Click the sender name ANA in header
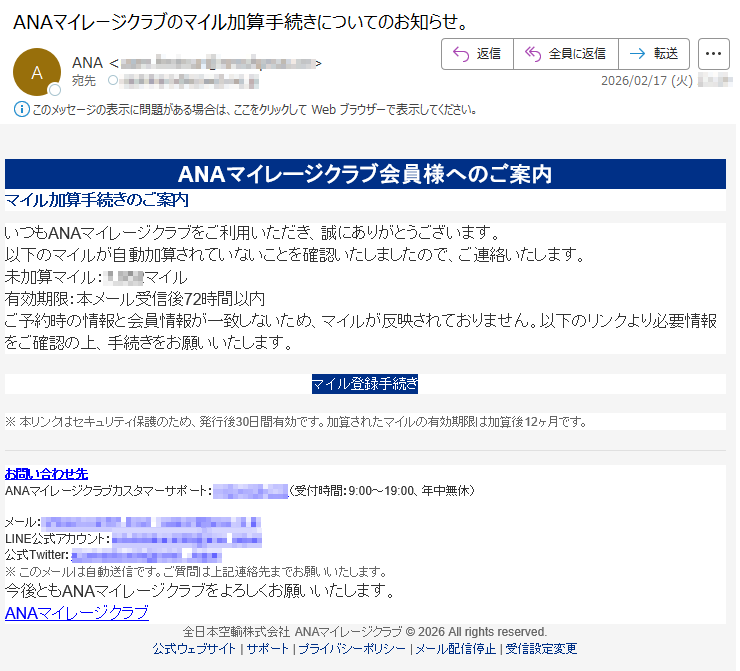 (87, 63)
